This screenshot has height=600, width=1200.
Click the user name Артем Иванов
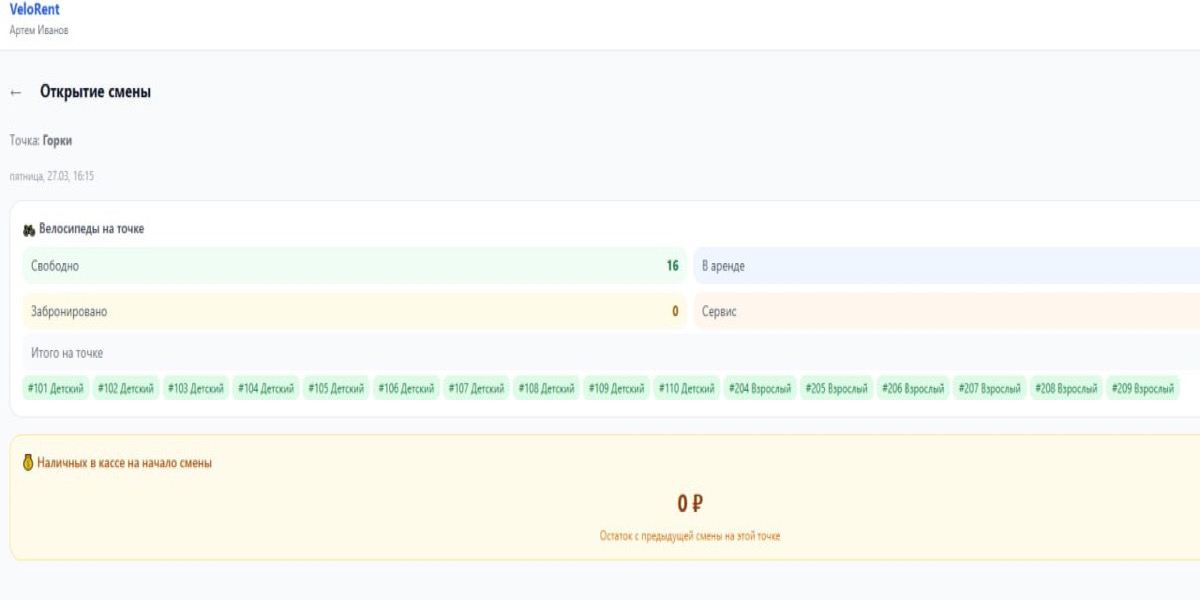[x=39, y=30]
